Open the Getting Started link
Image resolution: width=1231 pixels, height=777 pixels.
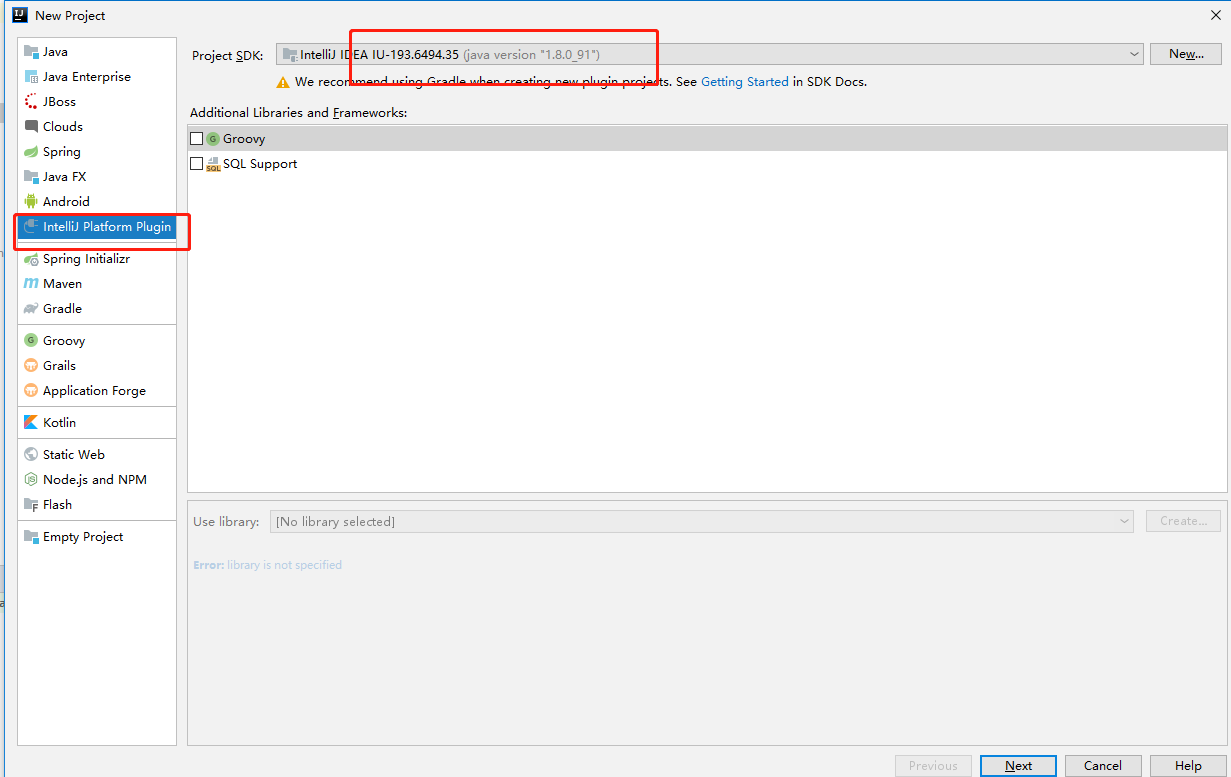(x=744, y=82)
